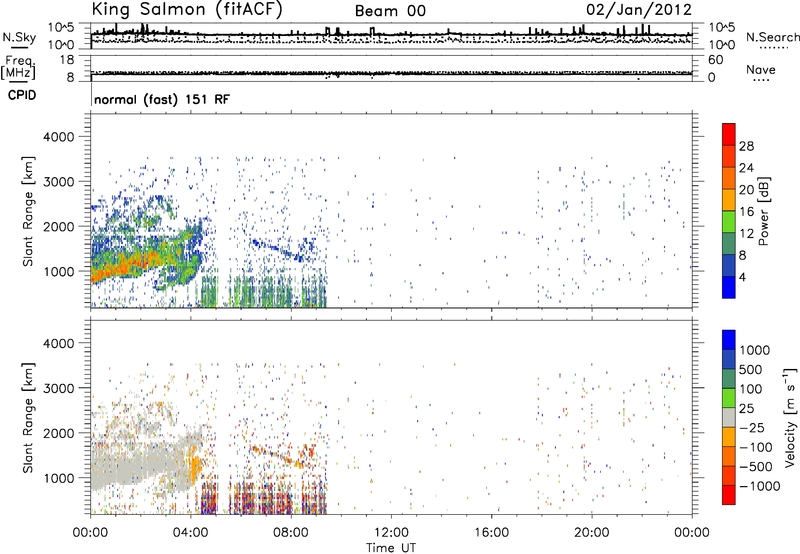This screenshot has width=800, height=554.
Task: Click the 04:00 time tick label
Action: (x=190, y=533)
